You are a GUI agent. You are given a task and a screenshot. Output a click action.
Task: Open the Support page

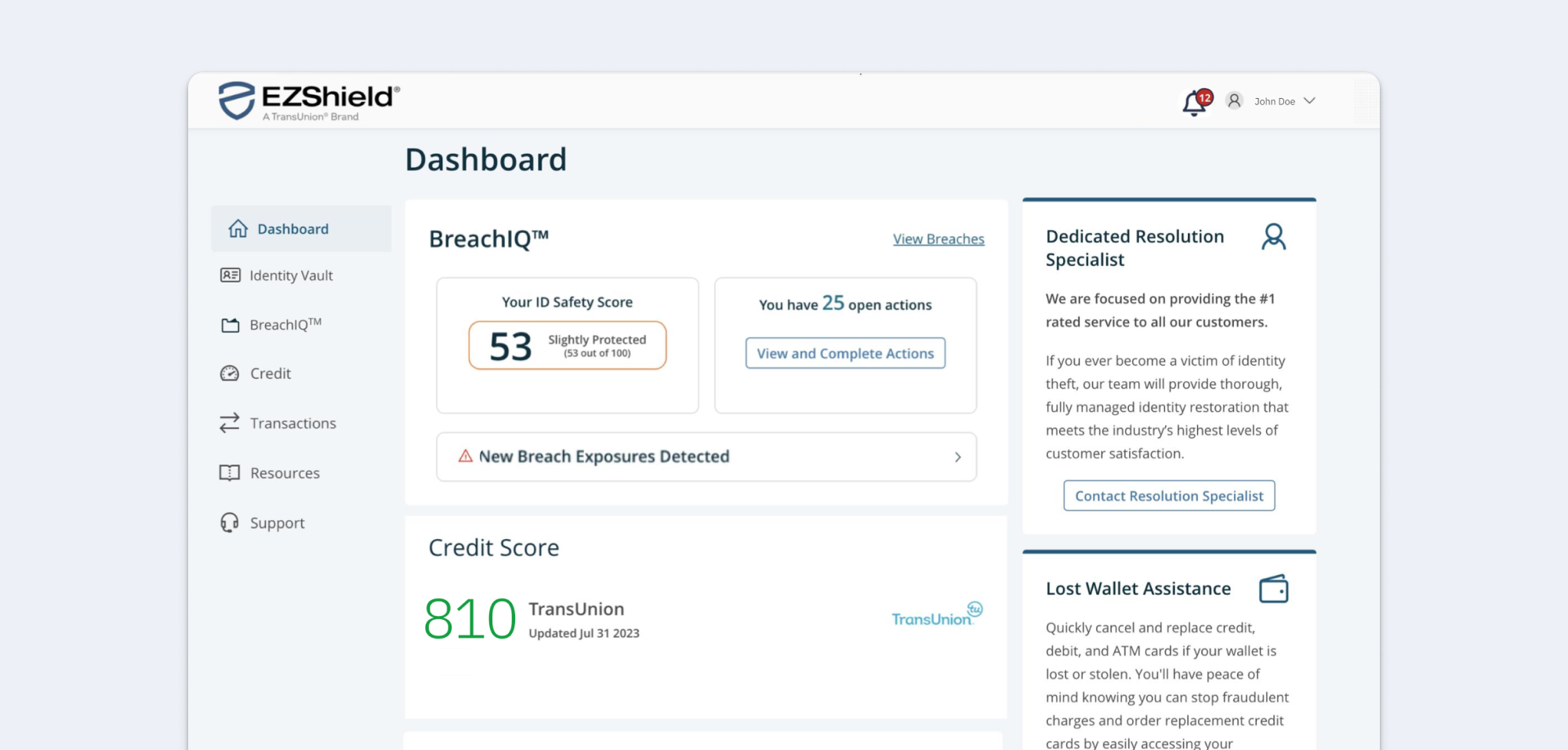pyautogui.click(x=278, y=523)
